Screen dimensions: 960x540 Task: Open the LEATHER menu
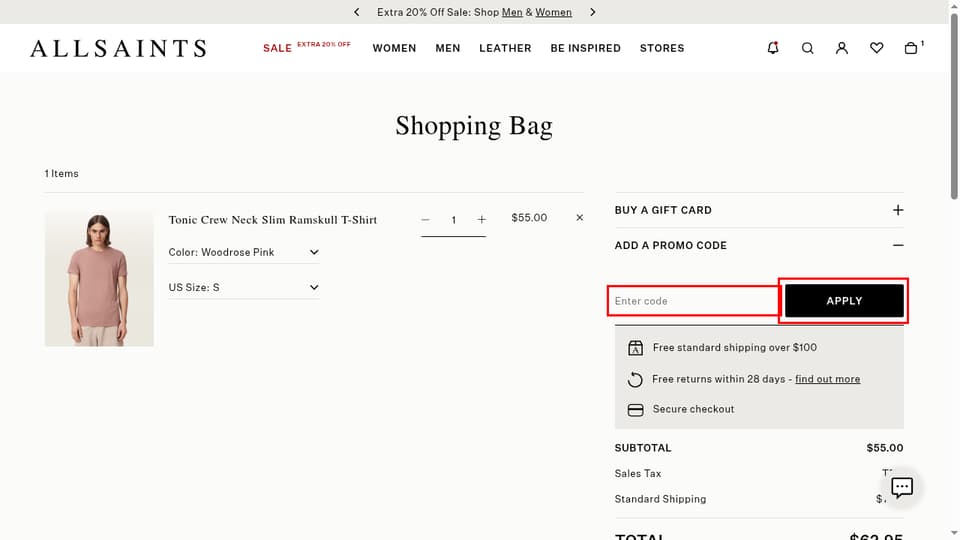tap(505, 48)
